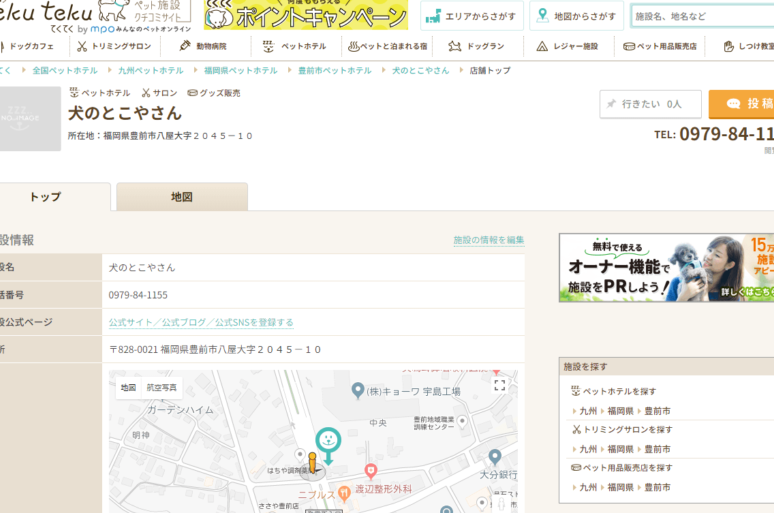Search by area with エリアからさがす
Viewport: 774px width, 513px height.
(471, 16)
